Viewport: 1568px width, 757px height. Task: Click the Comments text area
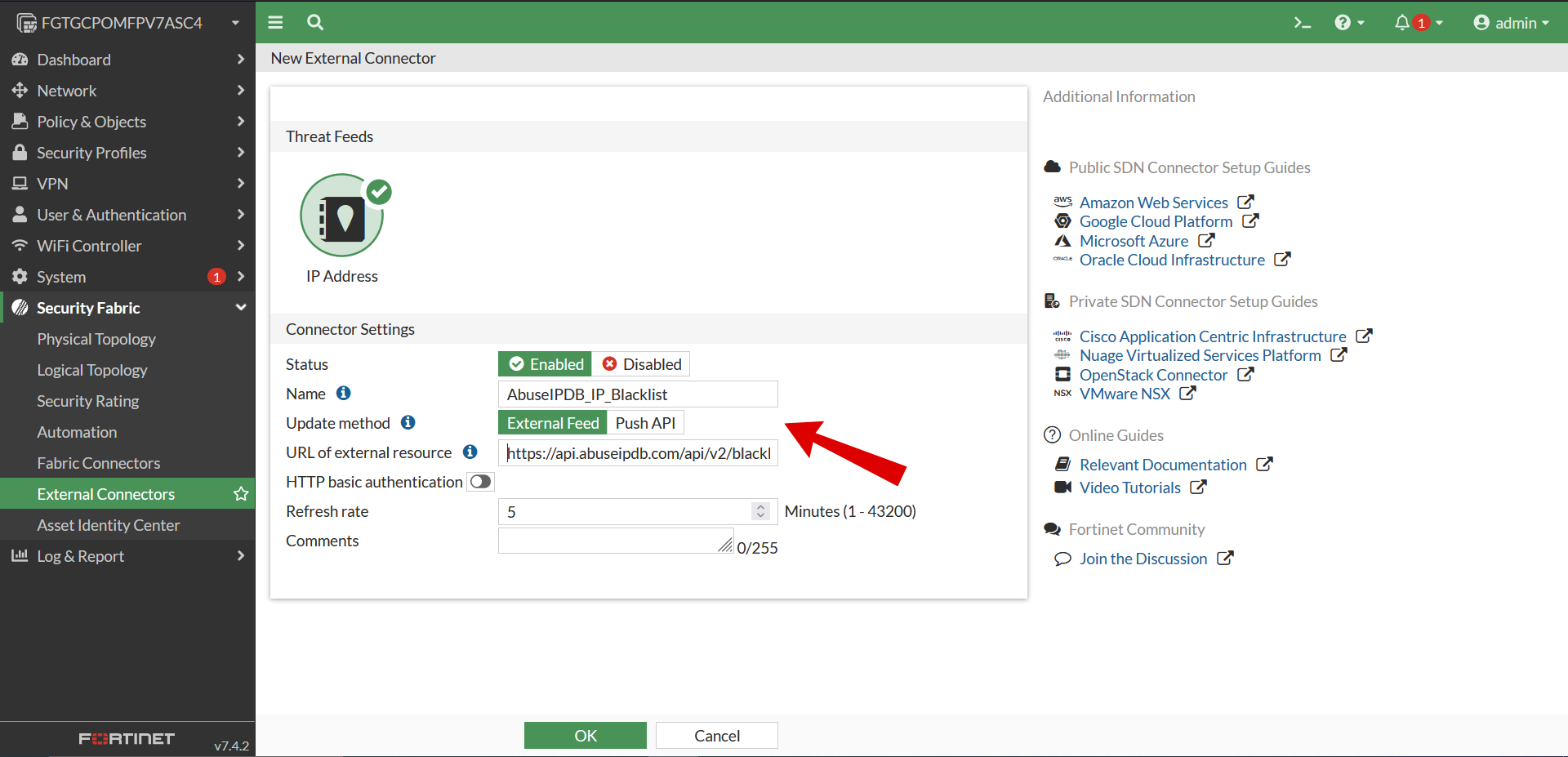click(616, 541)
